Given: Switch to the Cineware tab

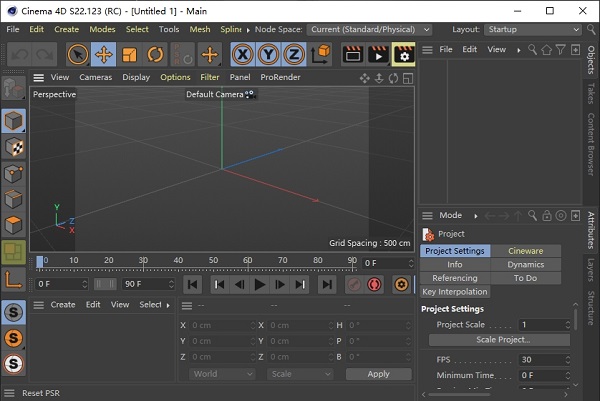Looking at the screenshot, I should tap(525, 251).
